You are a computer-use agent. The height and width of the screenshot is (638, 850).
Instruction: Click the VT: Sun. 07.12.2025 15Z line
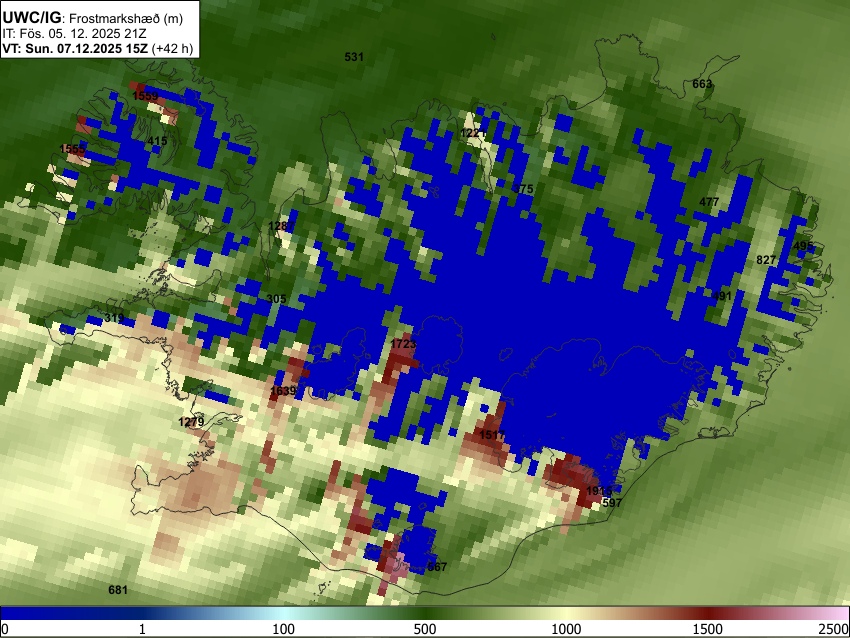tap(98, 48)
